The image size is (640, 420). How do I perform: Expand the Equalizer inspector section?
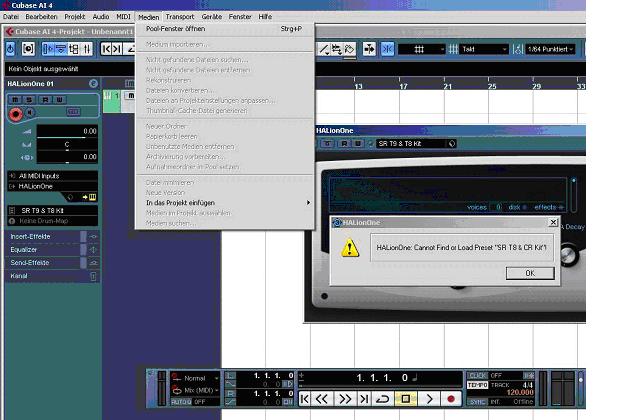tap(53, 250)
